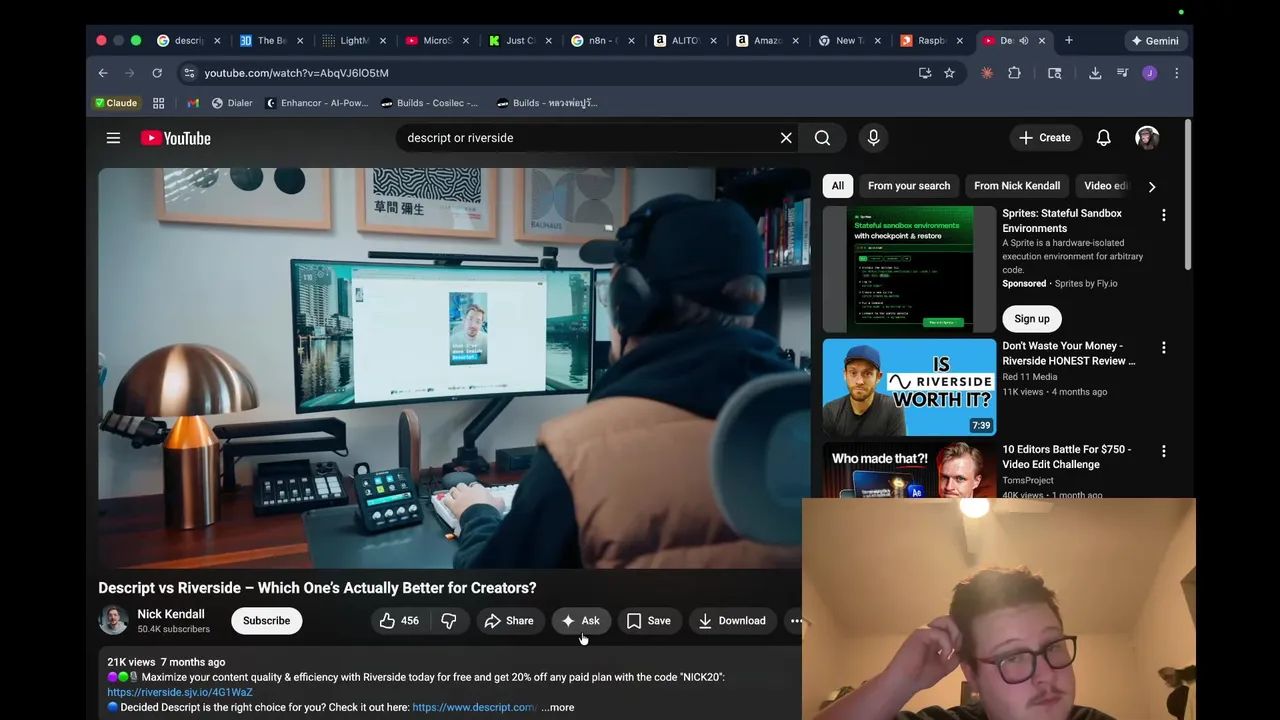Switch to the LightM tab
The height and width of the screenshot is (720, 1280).
tap(354, 41)
